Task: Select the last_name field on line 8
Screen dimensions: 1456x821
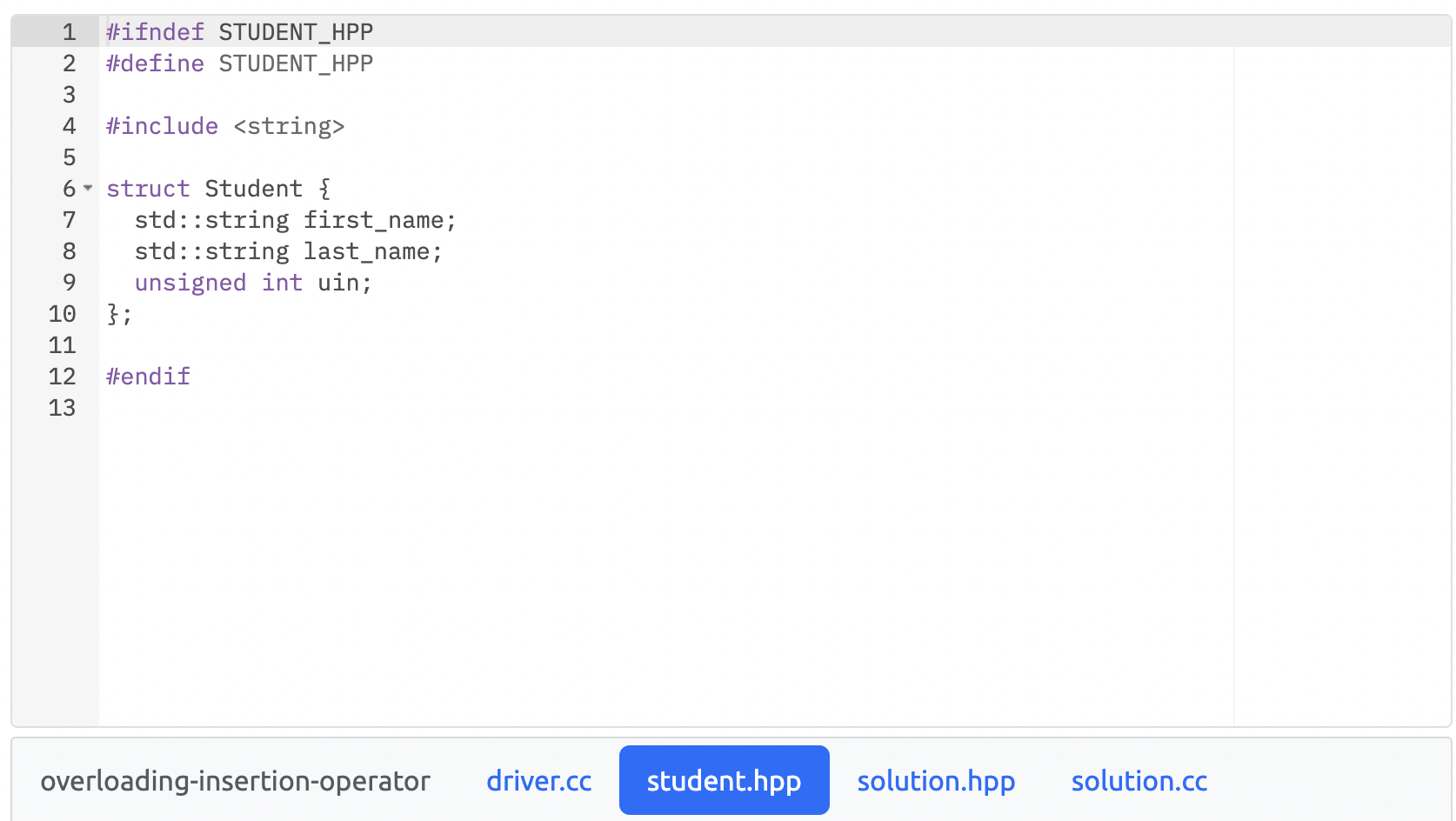Action: (287, 250)
